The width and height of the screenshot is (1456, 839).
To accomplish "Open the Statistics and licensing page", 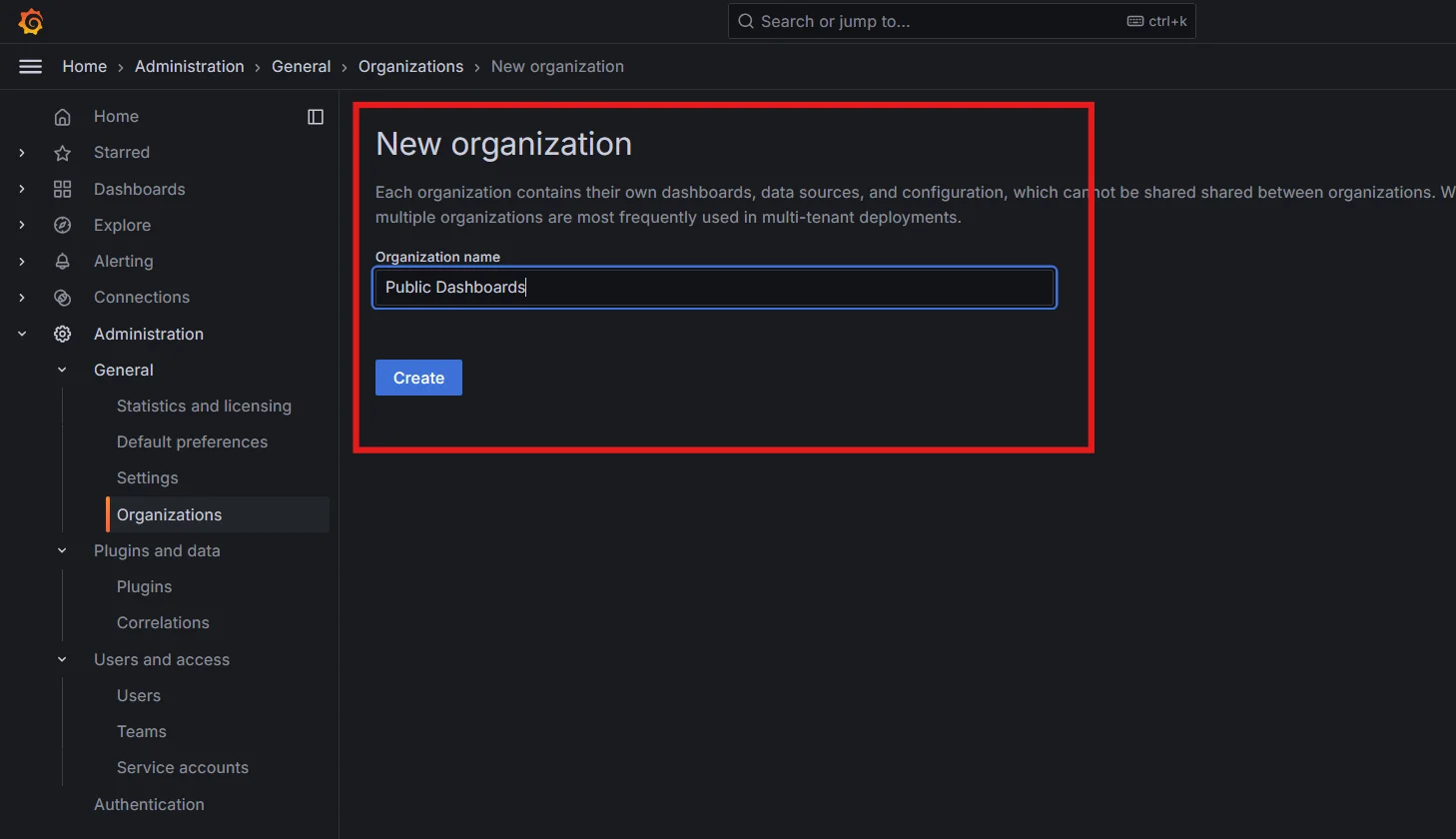I will [x=204, y=406].
